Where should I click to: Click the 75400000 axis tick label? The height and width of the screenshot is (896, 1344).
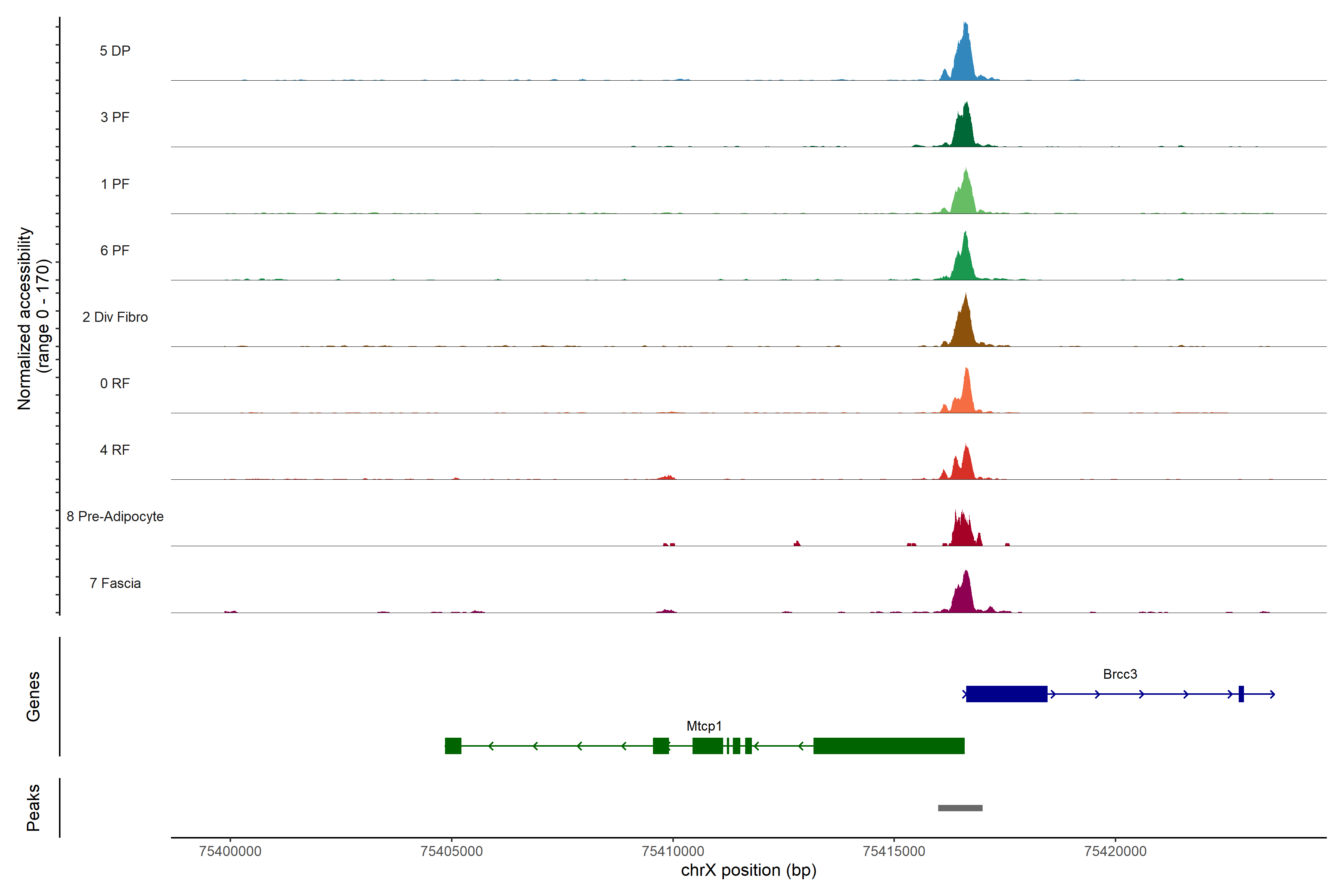point(230,852)
